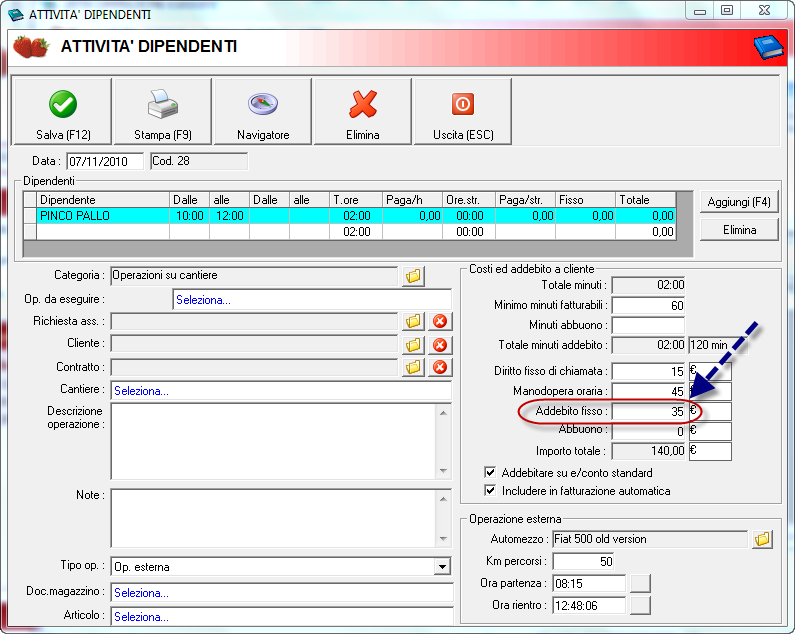
Task: Click the Totale column header
Action: 645,200
